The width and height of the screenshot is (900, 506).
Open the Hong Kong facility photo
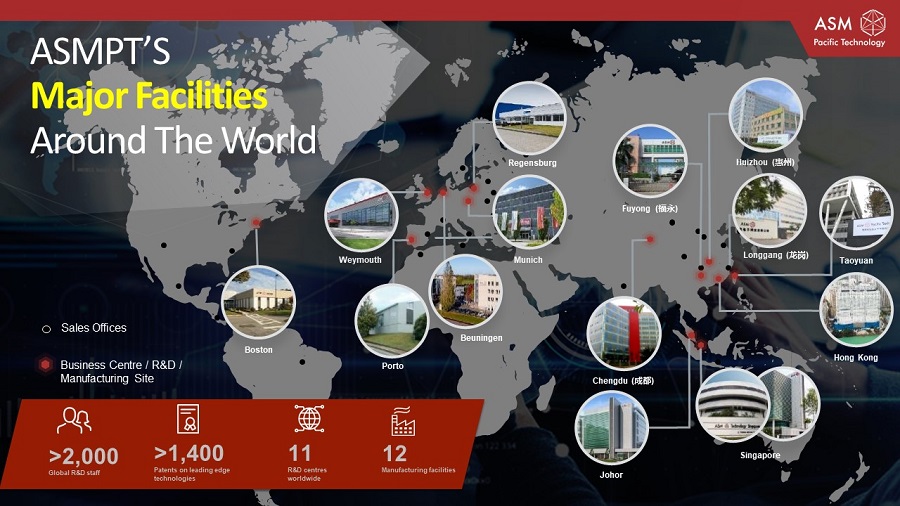tap(856, 309)
